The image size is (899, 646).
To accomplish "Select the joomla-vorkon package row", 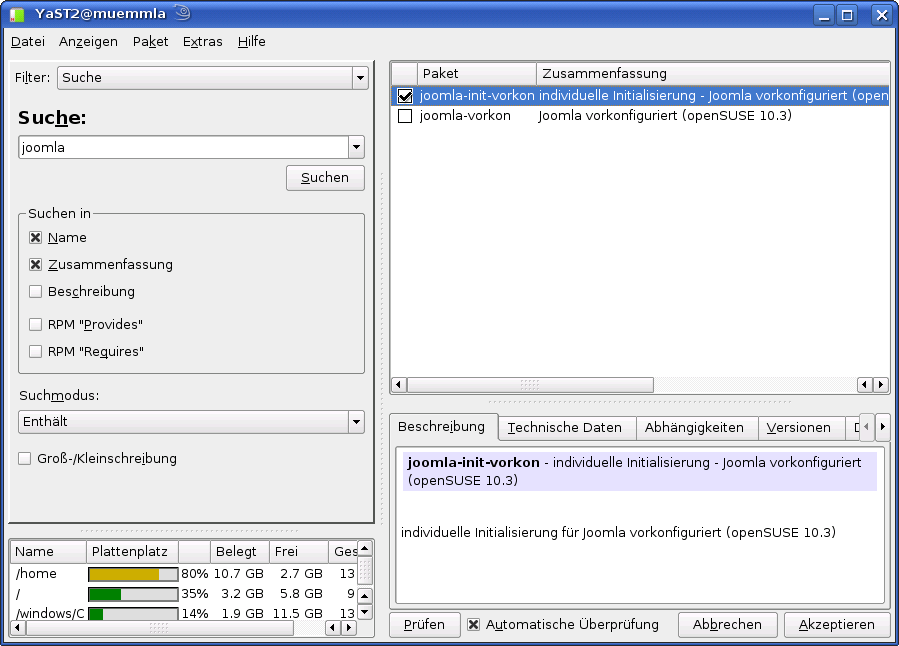I will [x=640, y=116].
